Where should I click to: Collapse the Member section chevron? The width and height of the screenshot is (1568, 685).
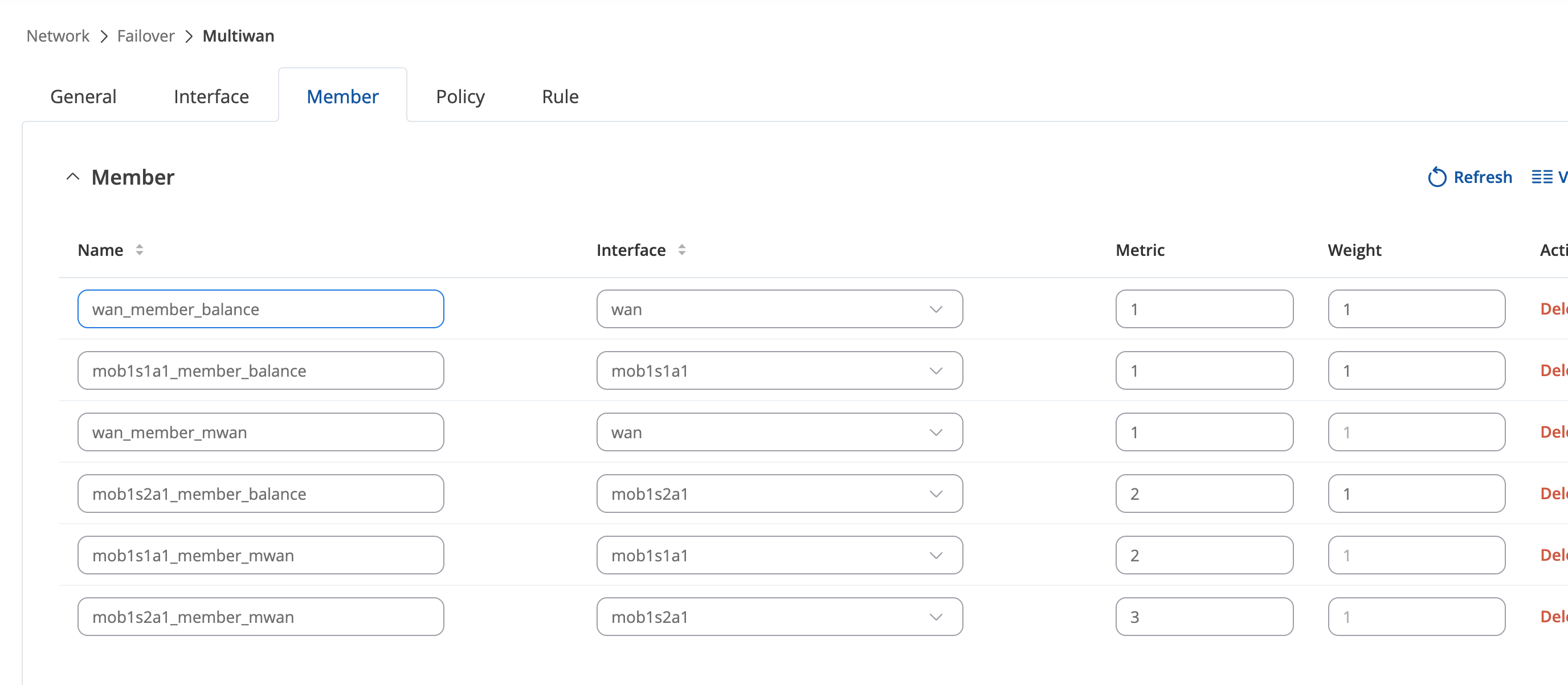coord(73,177)
